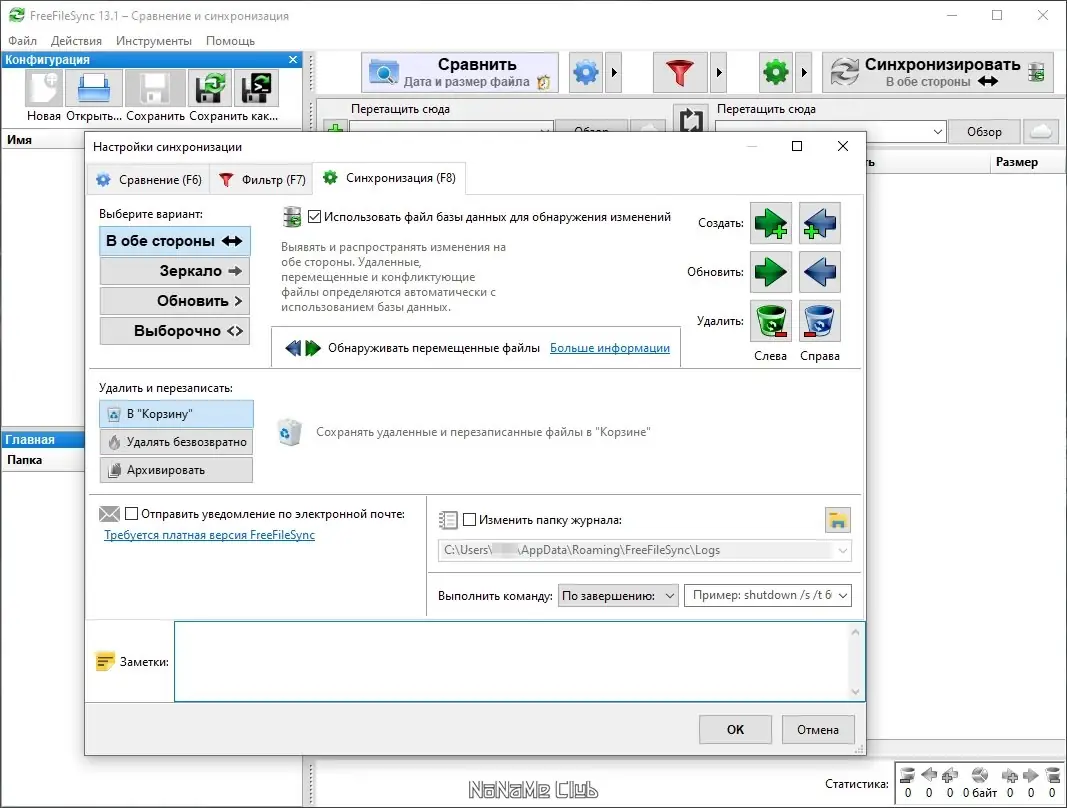Select the Папка item in left panel

42,460
